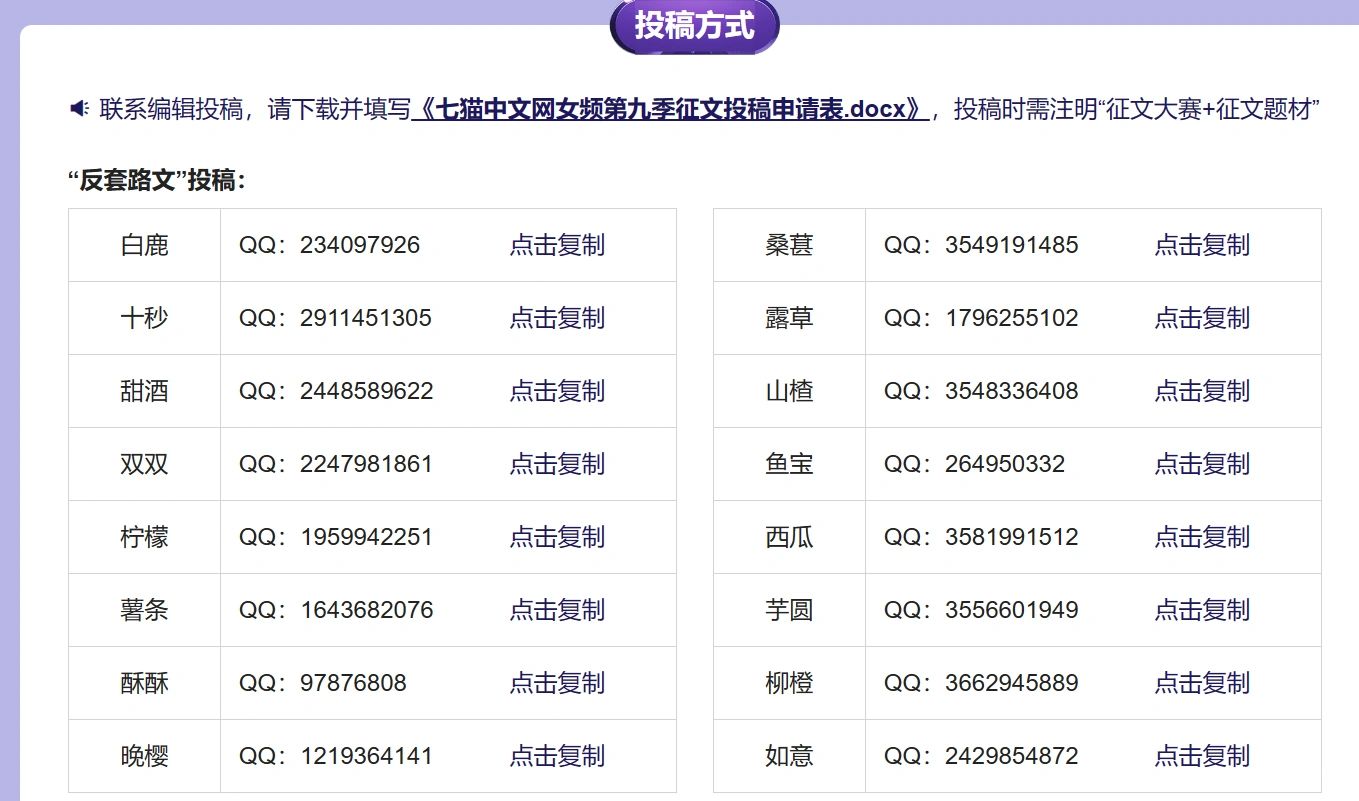
Task: Copy QQ number for 十秒
Action: coord(557,318)
